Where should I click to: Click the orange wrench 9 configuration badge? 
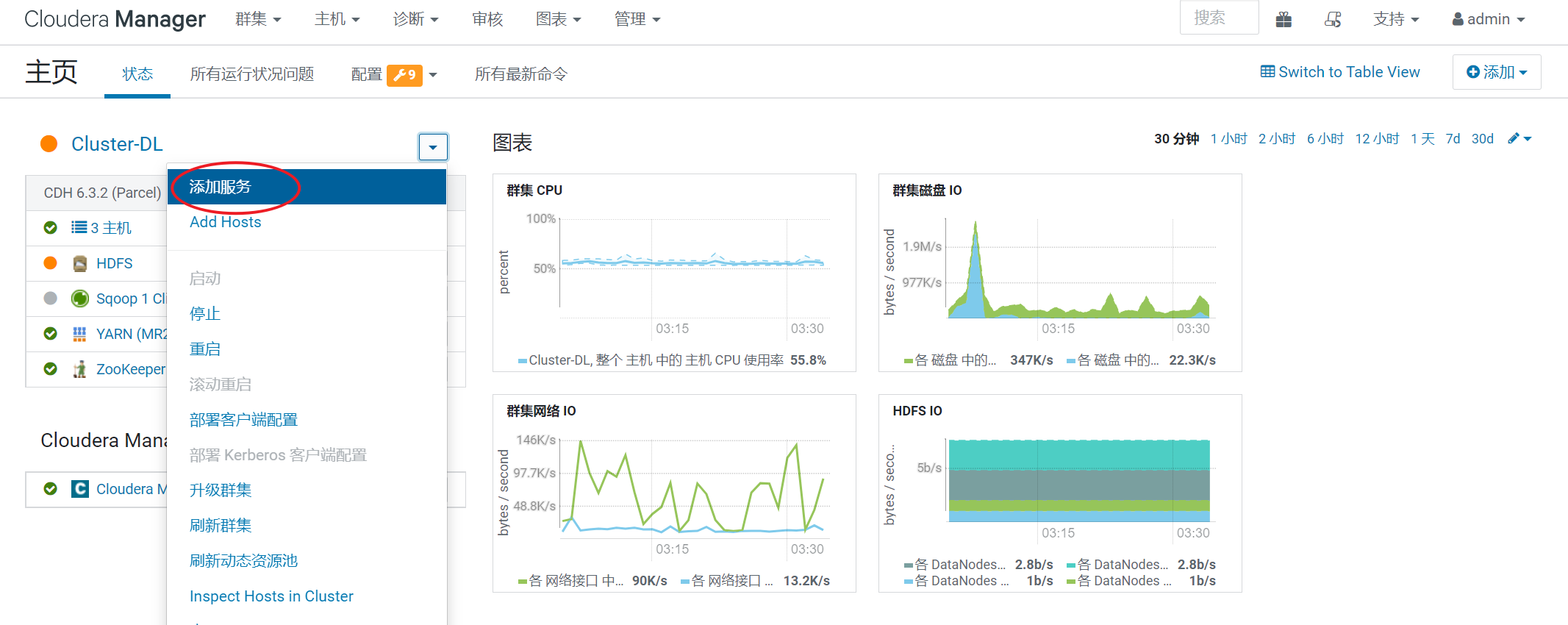pyautogui.click(x=404, y=74)
